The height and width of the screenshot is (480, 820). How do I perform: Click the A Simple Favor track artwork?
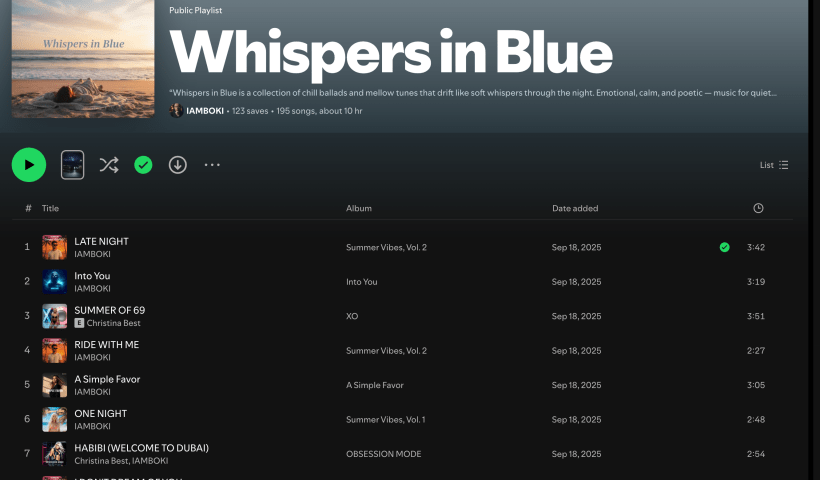click(x=54, y=385)
